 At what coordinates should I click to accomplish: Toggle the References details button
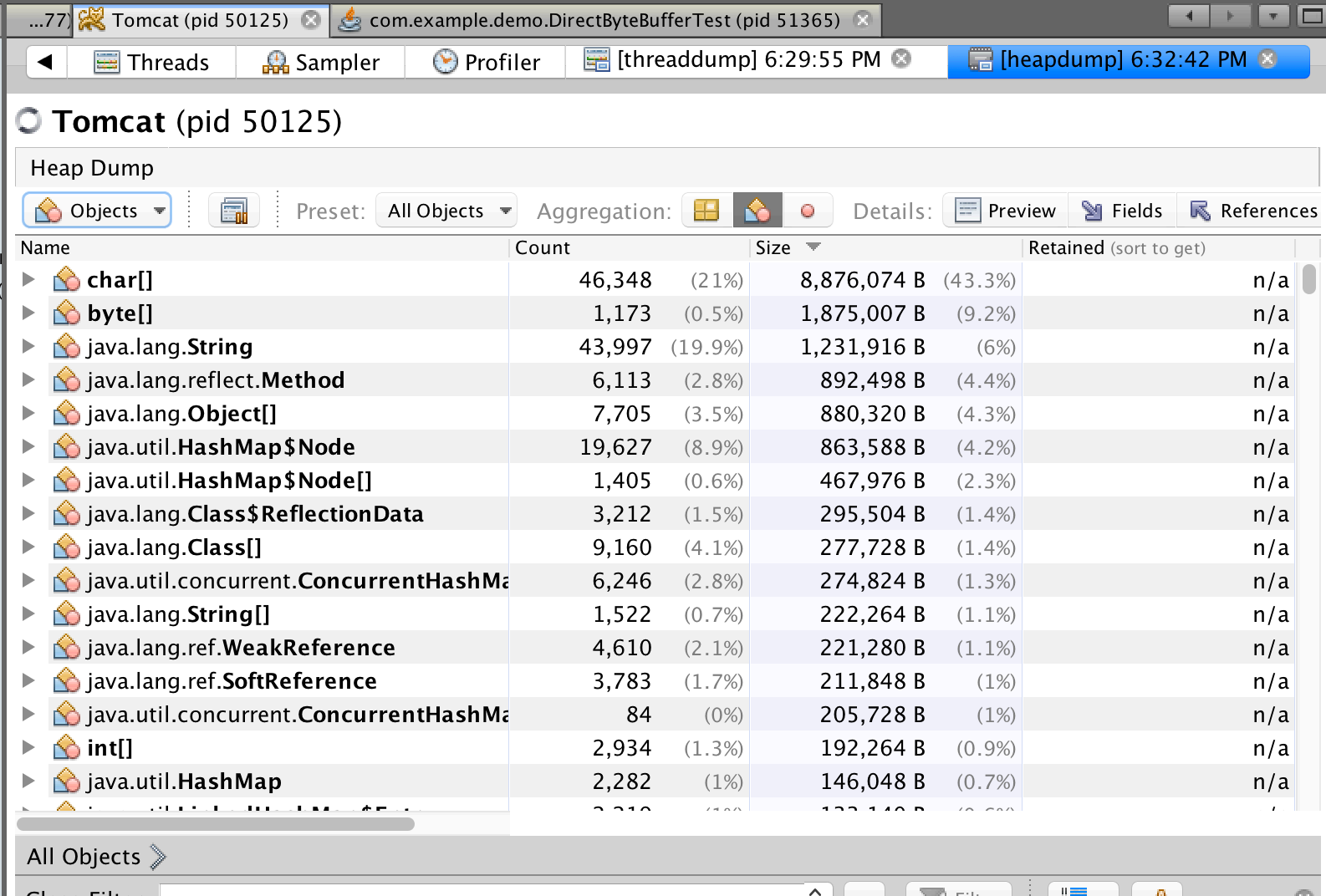[x=1252, y=211]
